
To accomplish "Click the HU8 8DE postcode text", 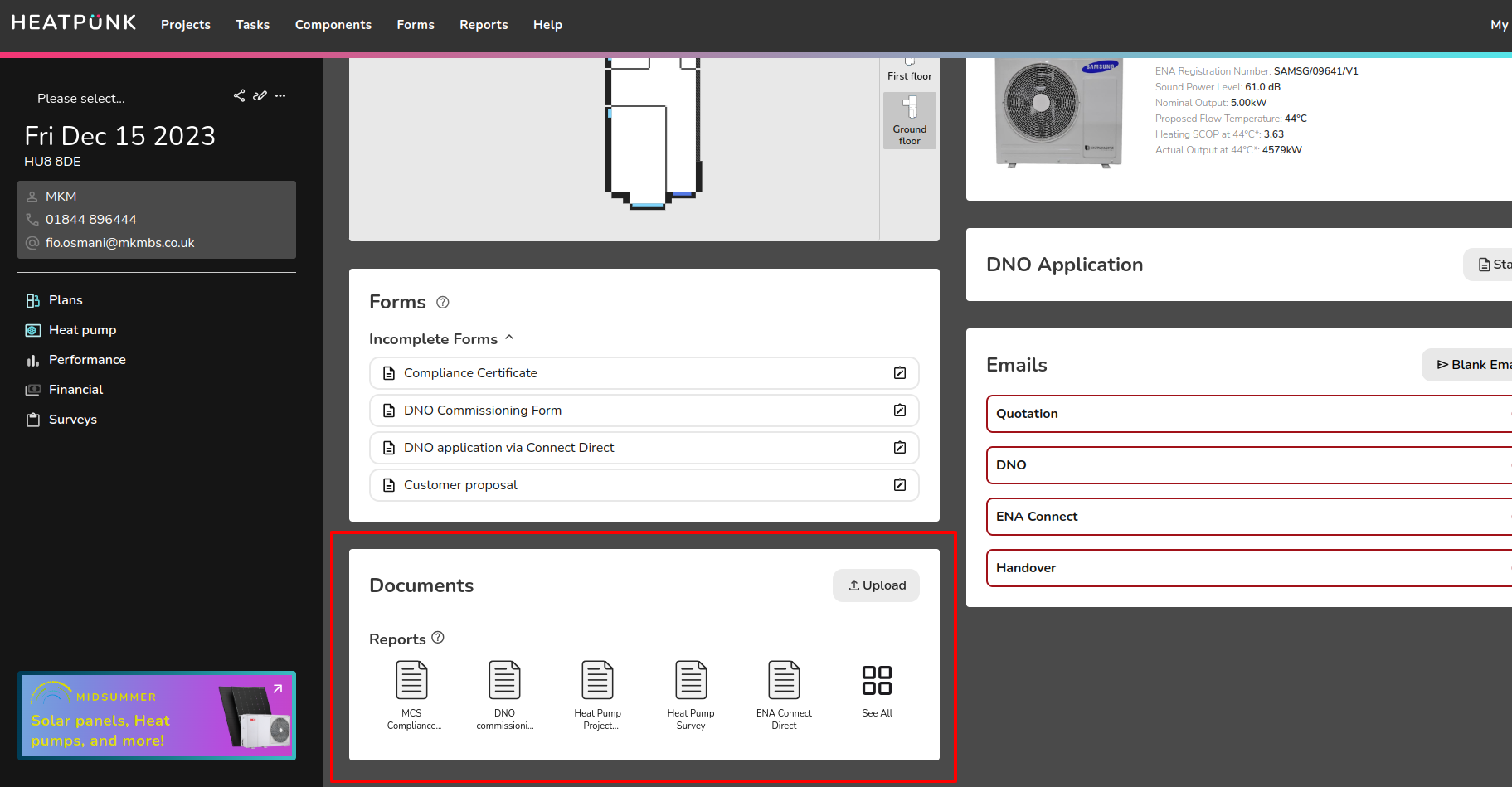I will [52, 162].
